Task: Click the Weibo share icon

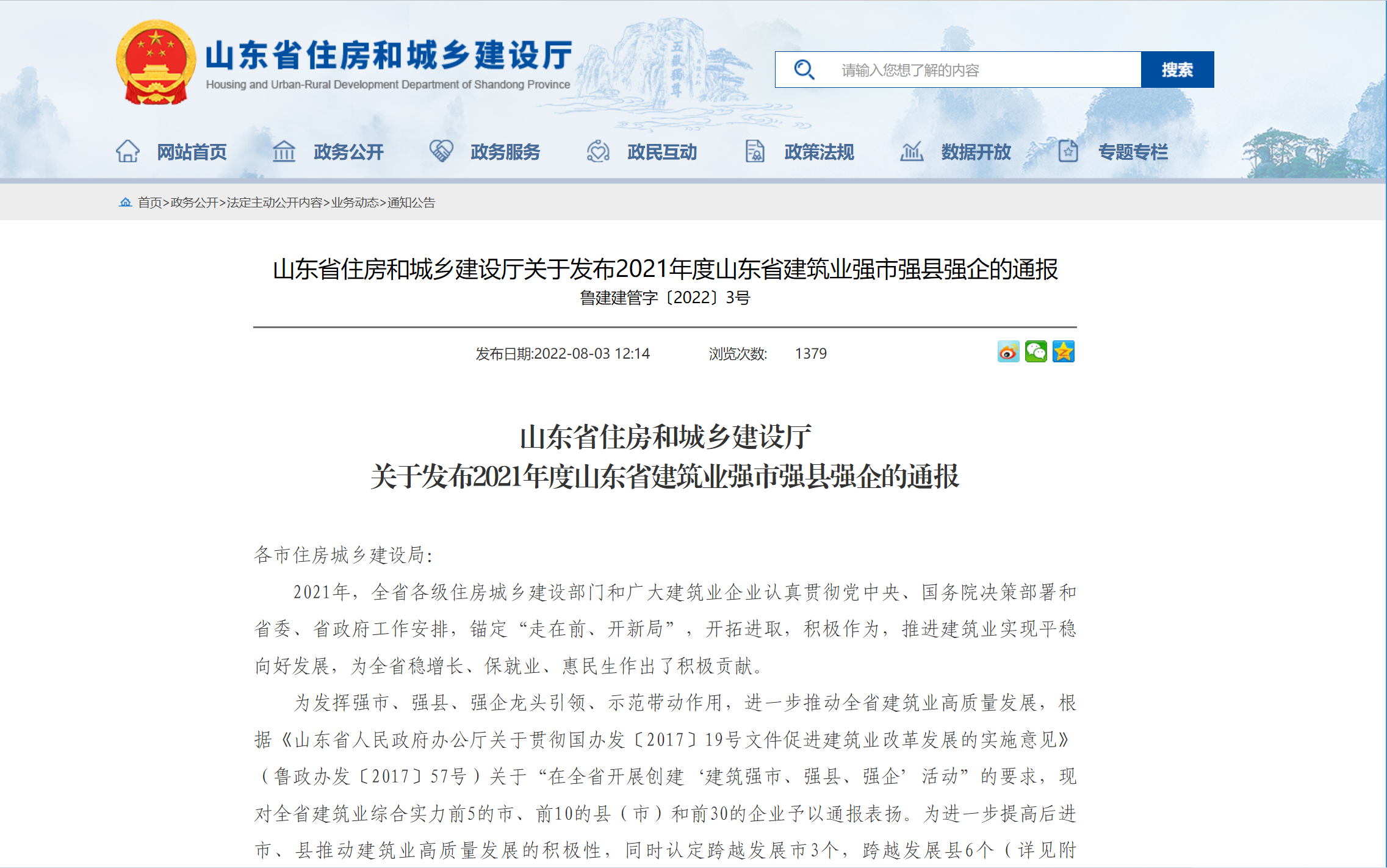Action: pos(1008,352)
